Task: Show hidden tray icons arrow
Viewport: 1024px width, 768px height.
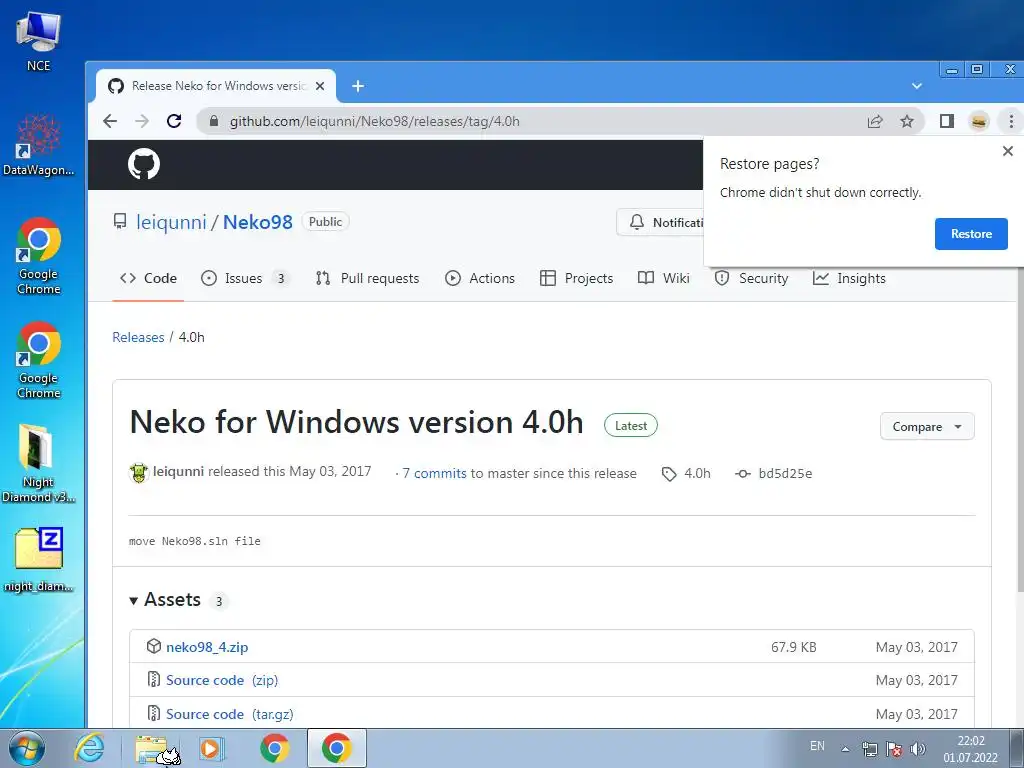Action: tap(845, 749)
